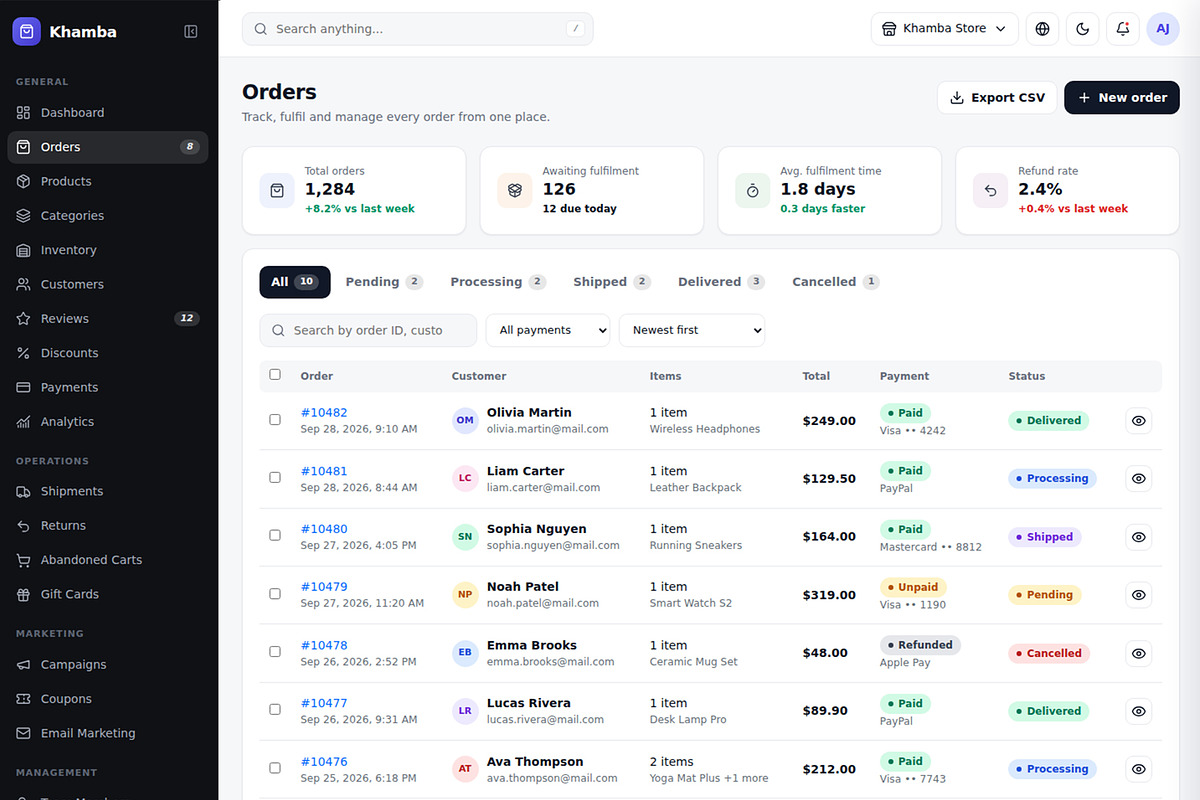
Task: Check the box for order #10482
Action: pos(275,420)
